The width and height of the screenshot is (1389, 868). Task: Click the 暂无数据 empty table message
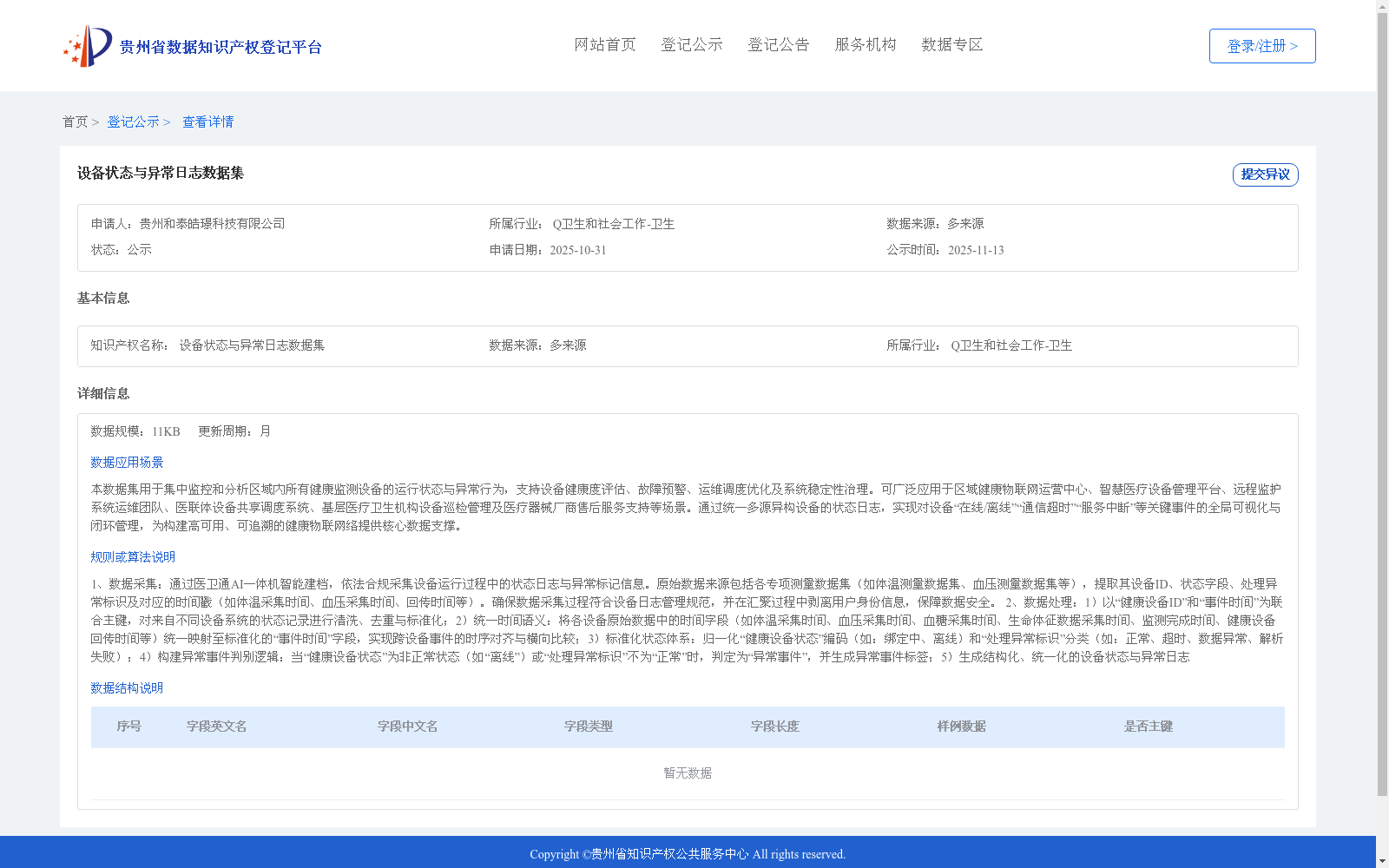click(x=688, y=773)
